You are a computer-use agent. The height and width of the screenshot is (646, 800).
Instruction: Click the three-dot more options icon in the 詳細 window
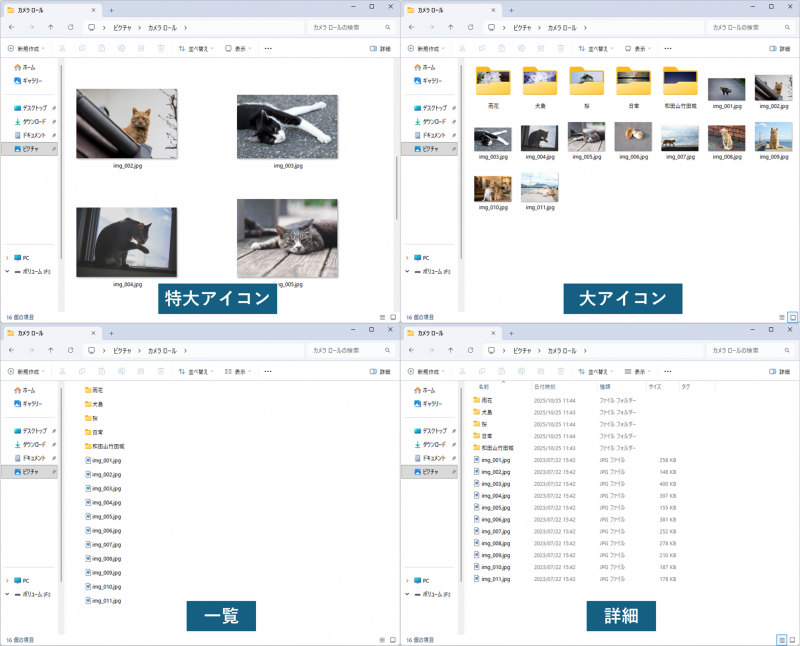[x=668, y=371]
